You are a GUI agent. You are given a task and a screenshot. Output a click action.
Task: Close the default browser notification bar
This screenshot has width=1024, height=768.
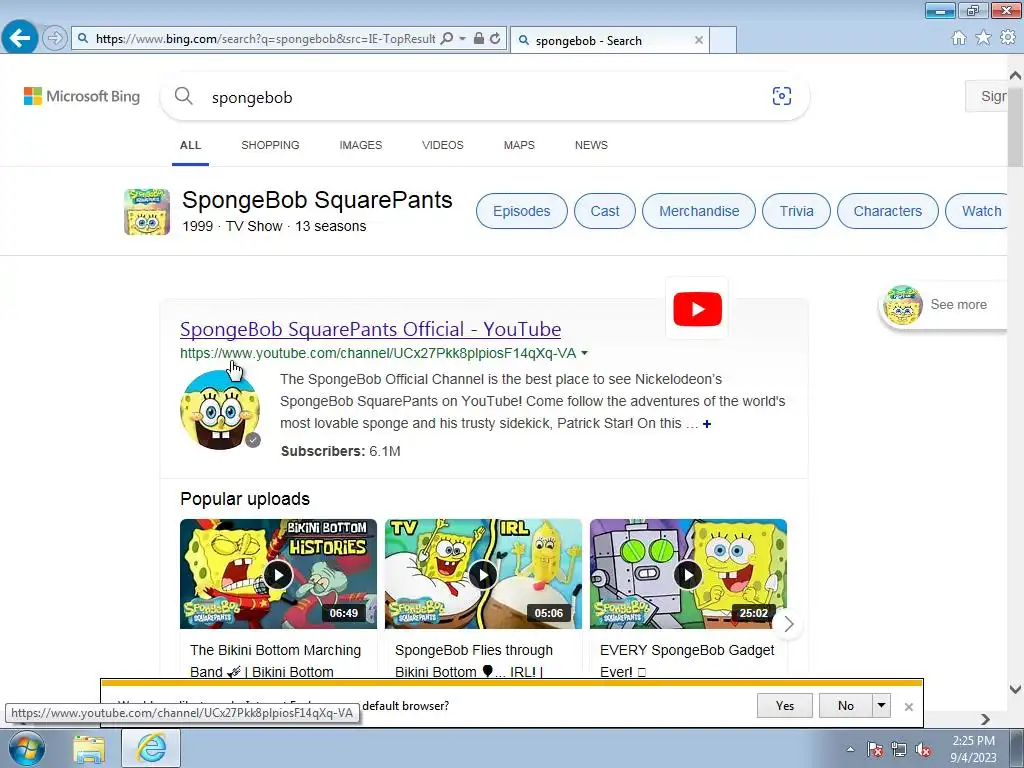click(908, 707)
